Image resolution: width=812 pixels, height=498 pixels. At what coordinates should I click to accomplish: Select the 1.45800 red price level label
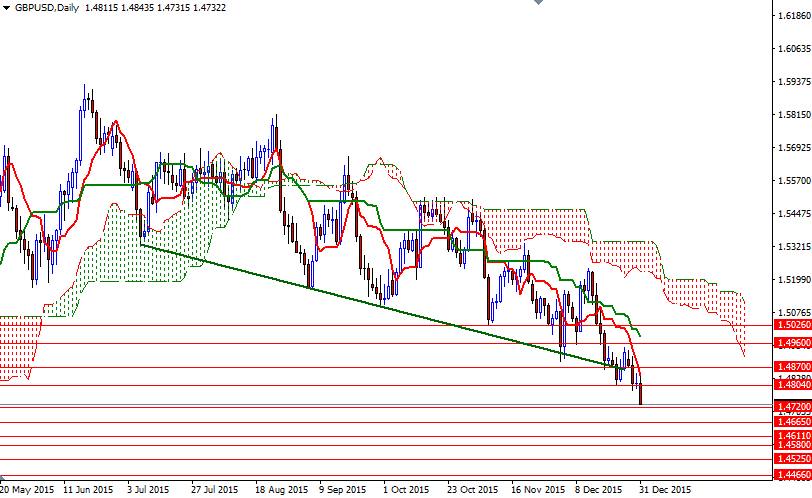792,445
